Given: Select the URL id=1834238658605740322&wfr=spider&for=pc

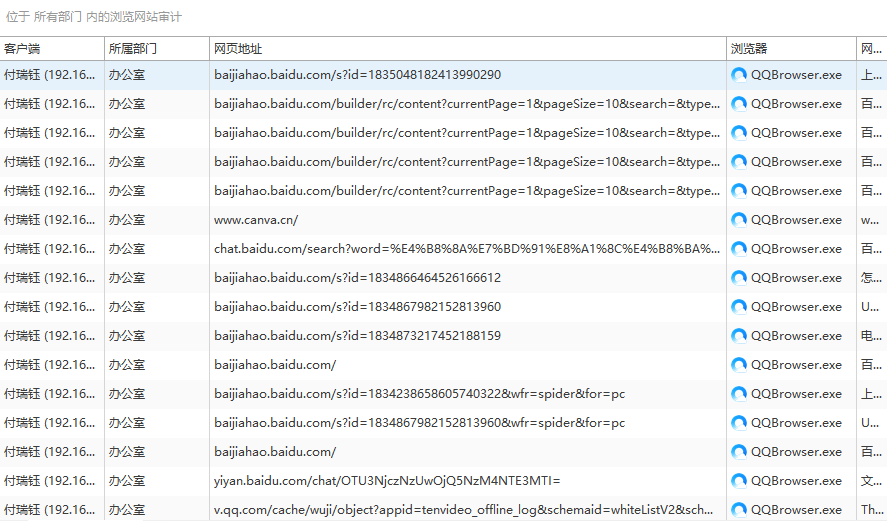Looking at the screenshot, I should pos(420,394).
